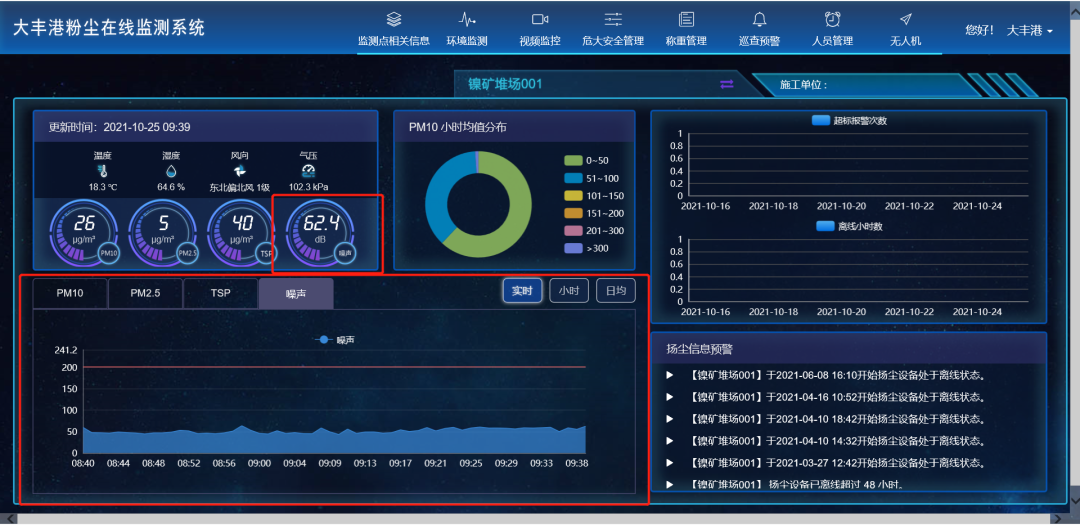1080x525 pixels.
Task: Select the TSP chart tab
Action: pyautogui.click(x=220, y=294)
